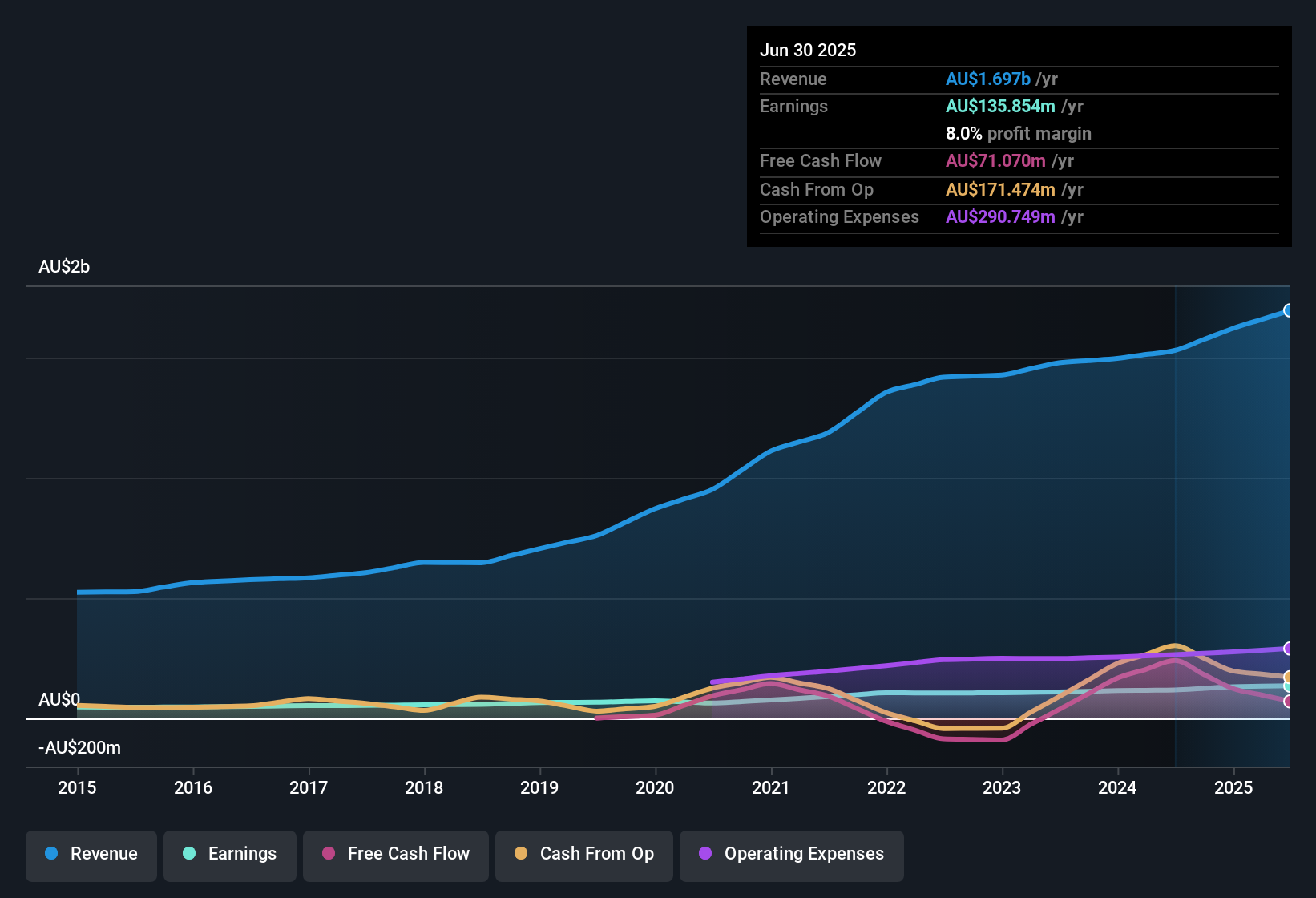
Task: Click the teal Earnings dot icon in legend
Action: 189,854
